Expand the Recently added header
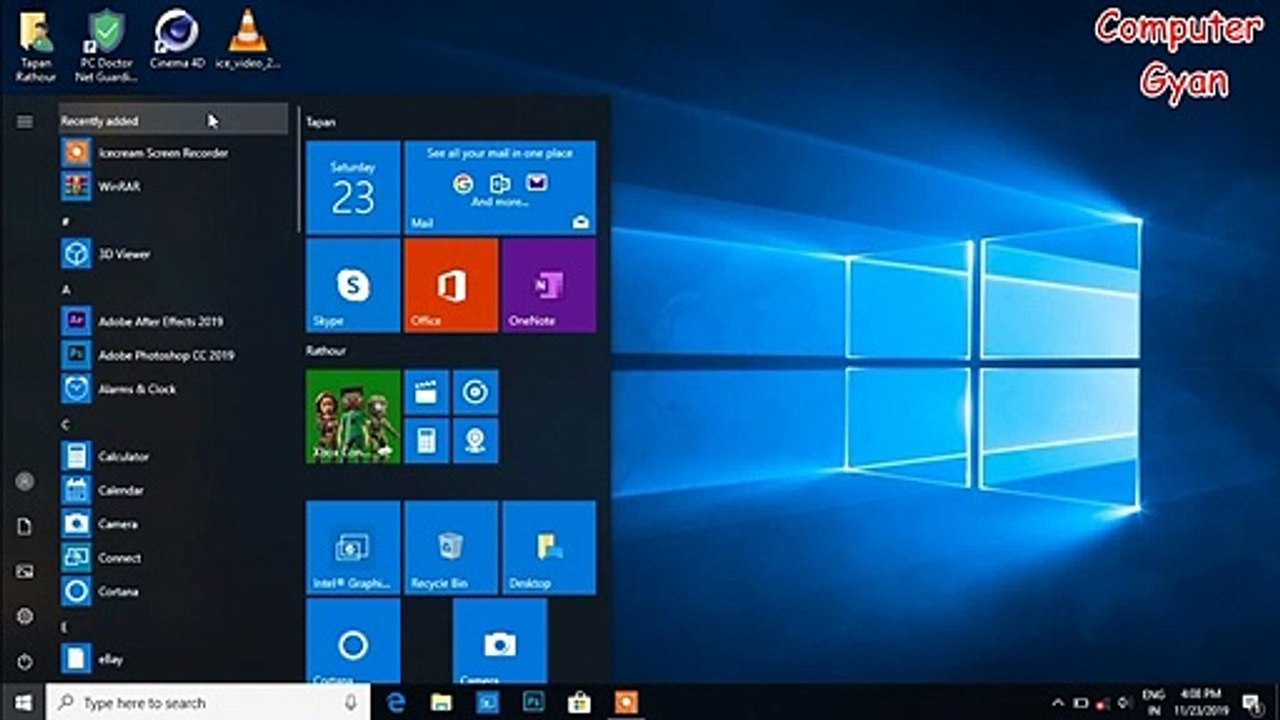The image size is (1280, 720). [174, 120]
